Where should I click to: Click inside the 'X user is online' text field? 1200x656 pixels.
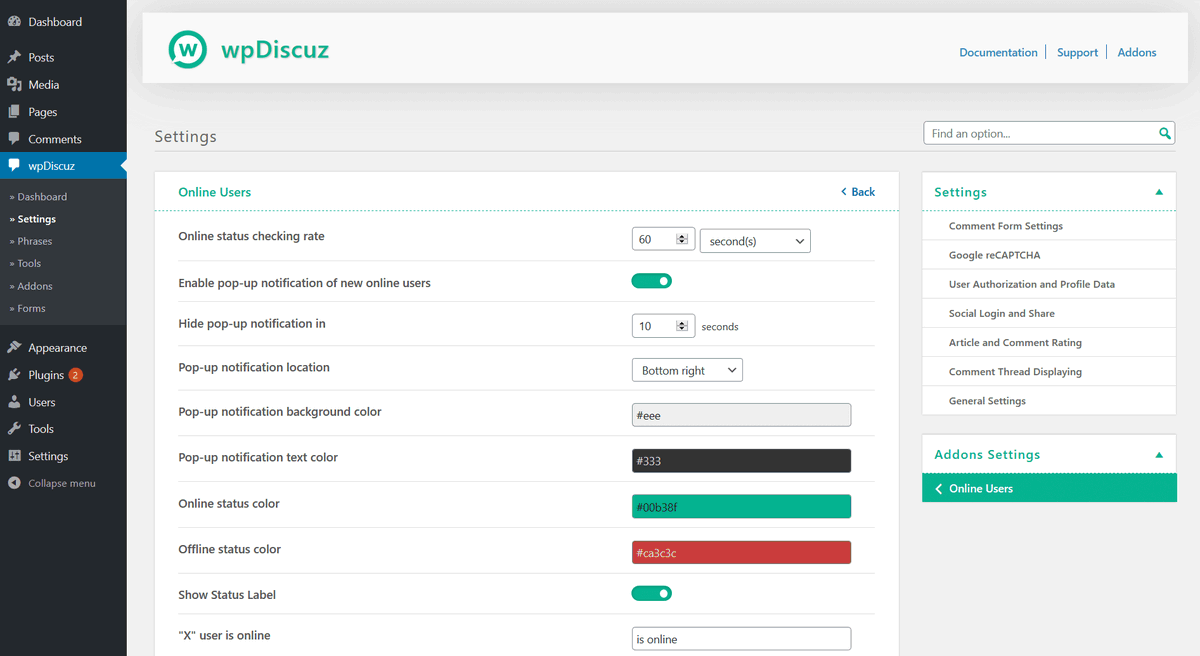741,638
